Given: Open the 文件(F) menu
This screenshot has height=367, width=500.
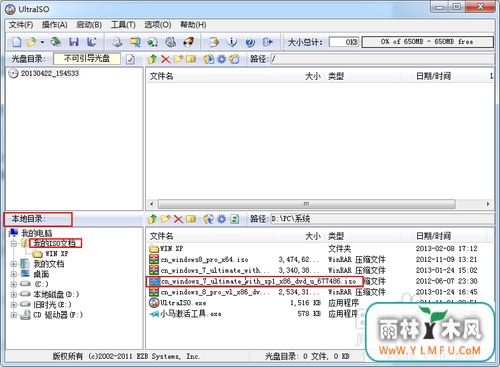Looking at the screenshot, I should coord(21,25).
